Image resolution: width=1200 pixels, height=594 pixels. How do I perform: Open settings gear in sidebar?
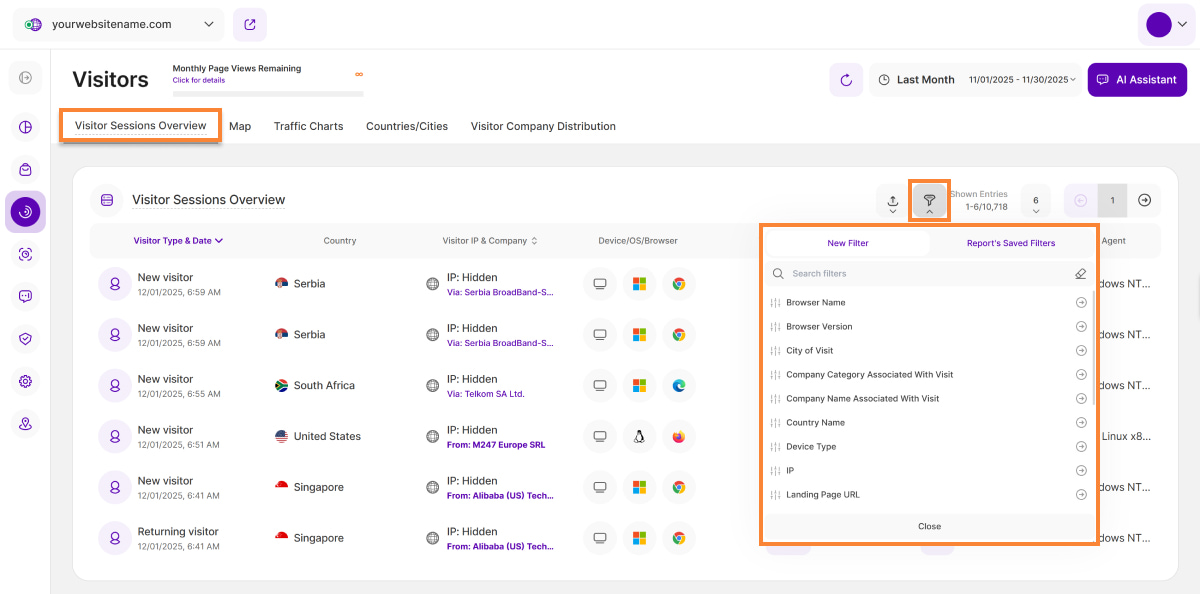pyautogui.click(x=25, y=381)
